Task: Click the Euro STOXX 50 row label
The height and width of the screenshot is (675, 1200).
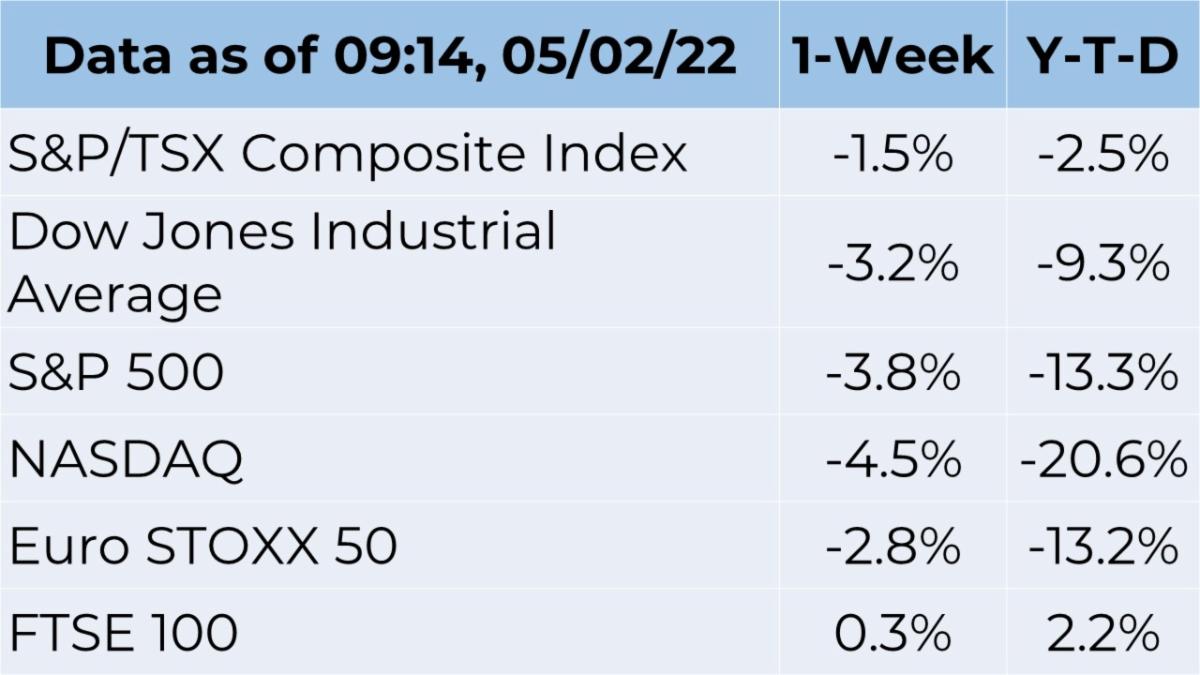Action: [x=203, y=547]
